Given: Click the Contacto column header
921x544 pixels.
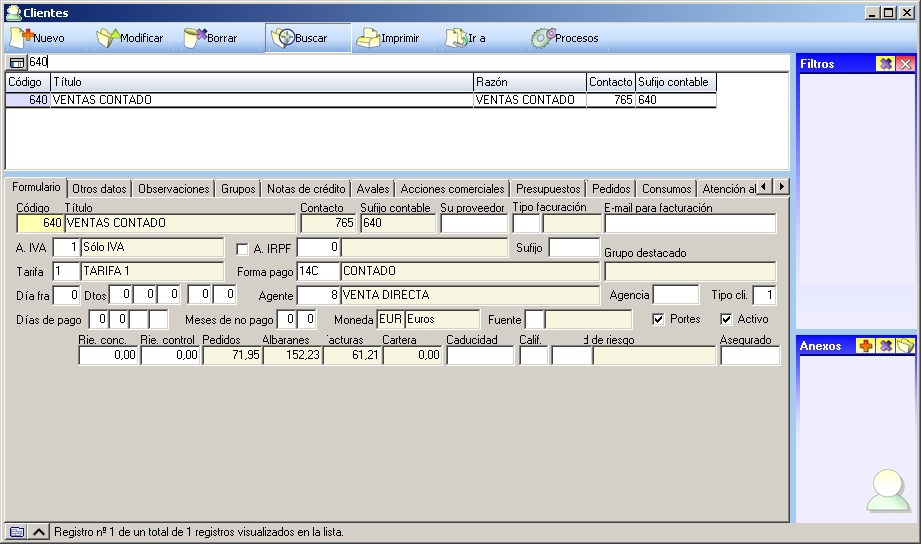Looking at the screenshot, I should click(x=611, y=82).
